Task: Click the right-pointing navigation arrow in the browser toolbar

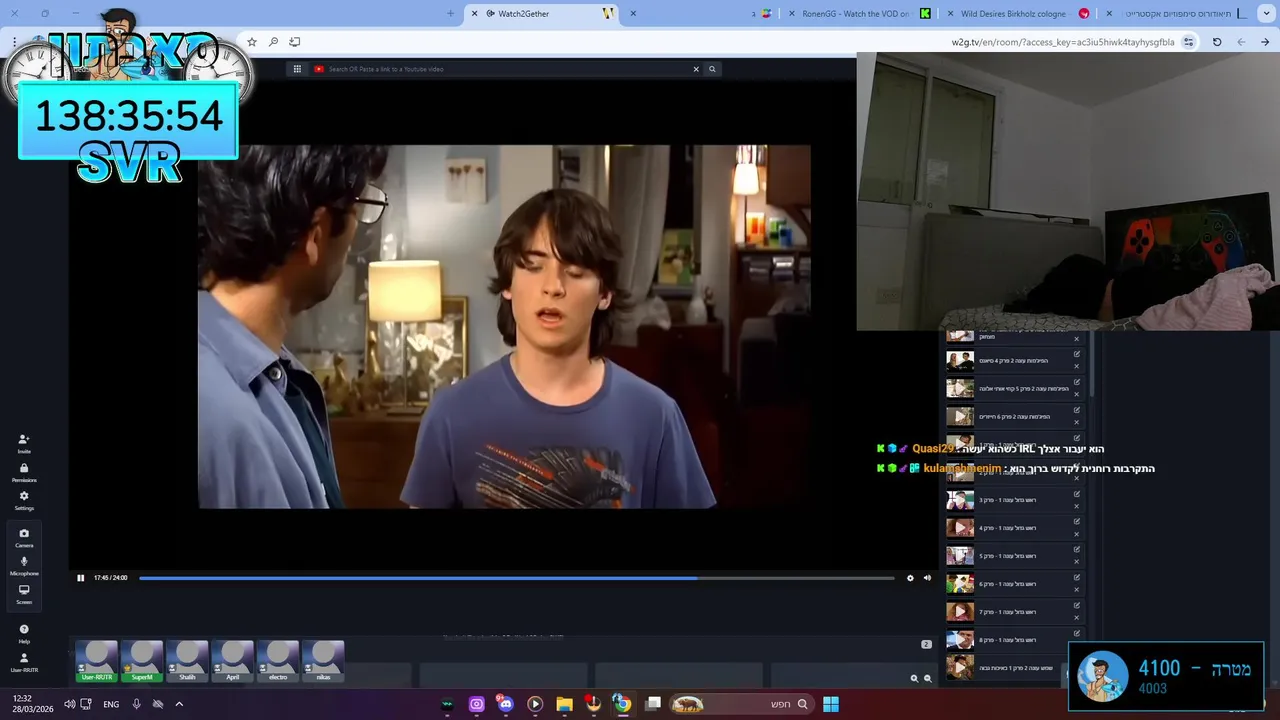Action: pos(1265,42)
